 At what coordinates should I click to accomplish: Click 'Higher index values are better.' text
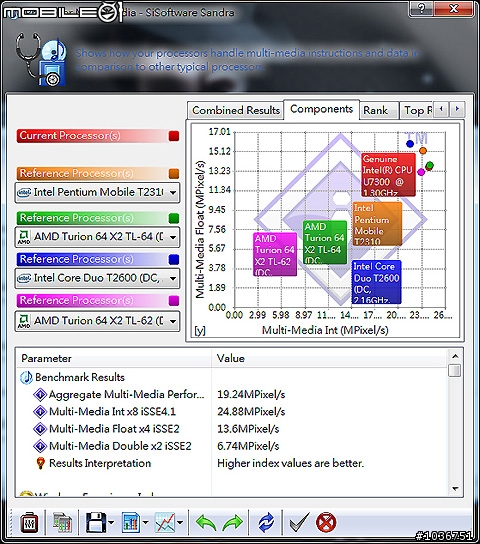point(290,464)
